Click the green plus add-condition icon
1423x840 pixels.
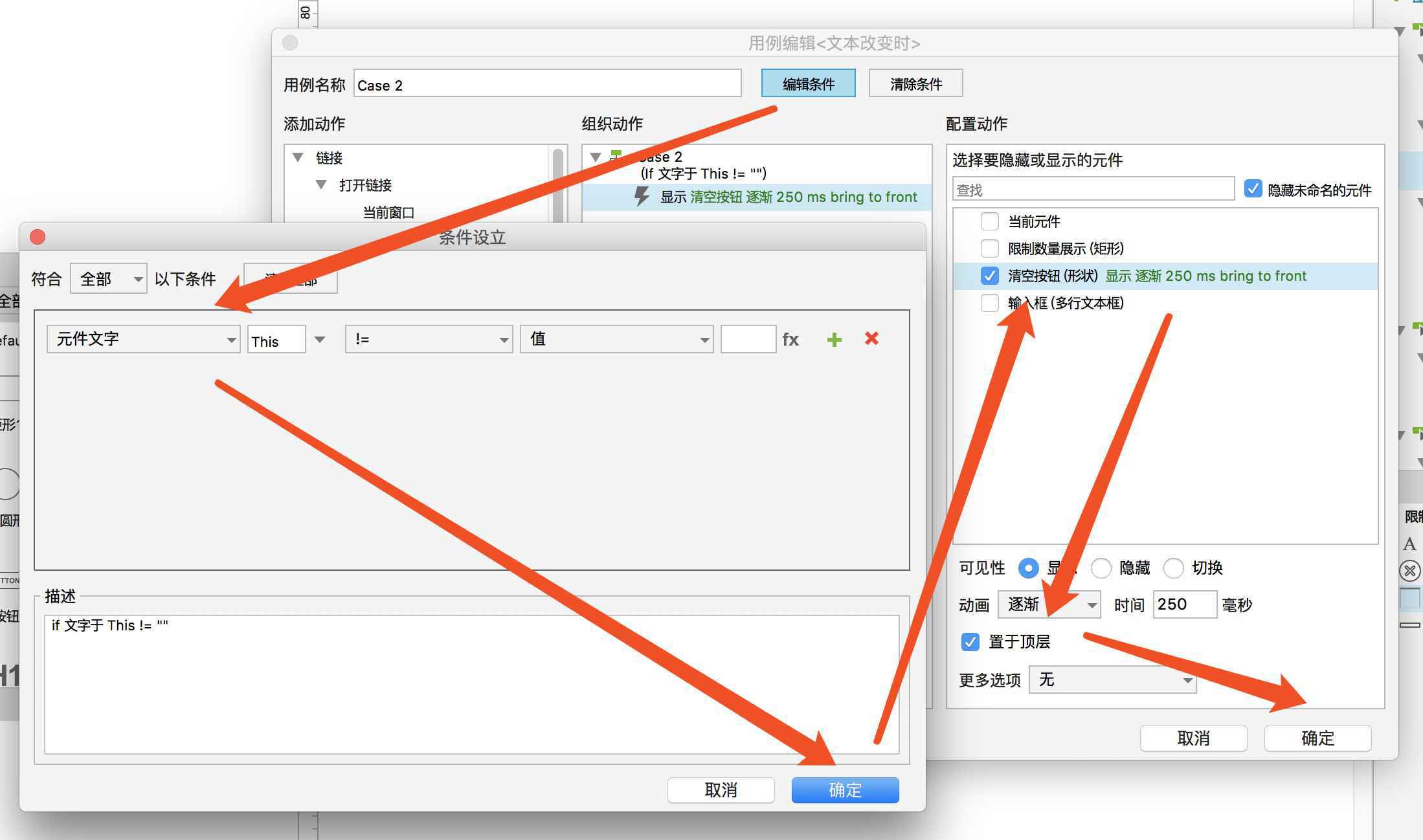834,339
